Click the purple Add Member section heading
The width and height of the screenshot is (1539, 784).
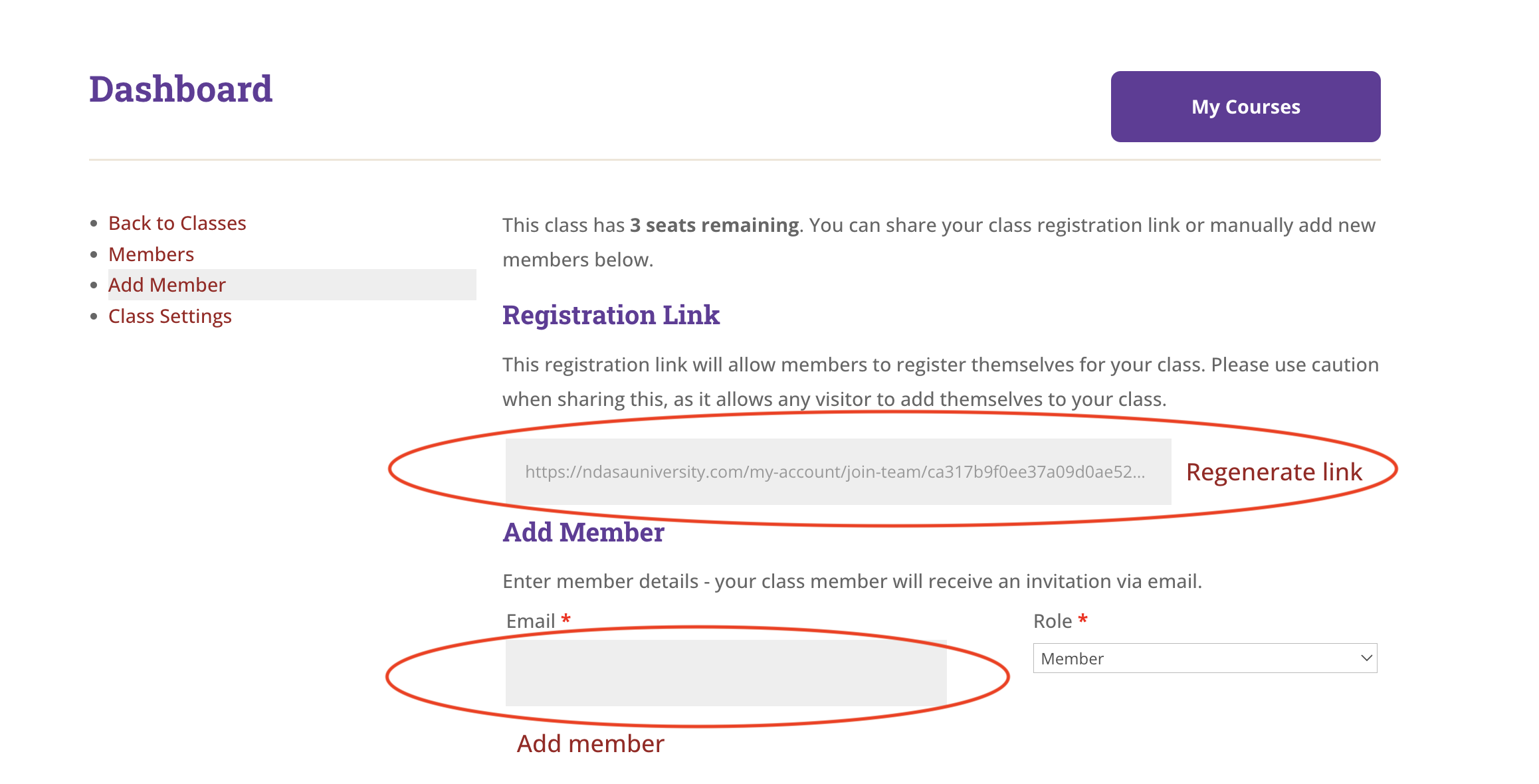pyautogui.click(x=583, y=532)
